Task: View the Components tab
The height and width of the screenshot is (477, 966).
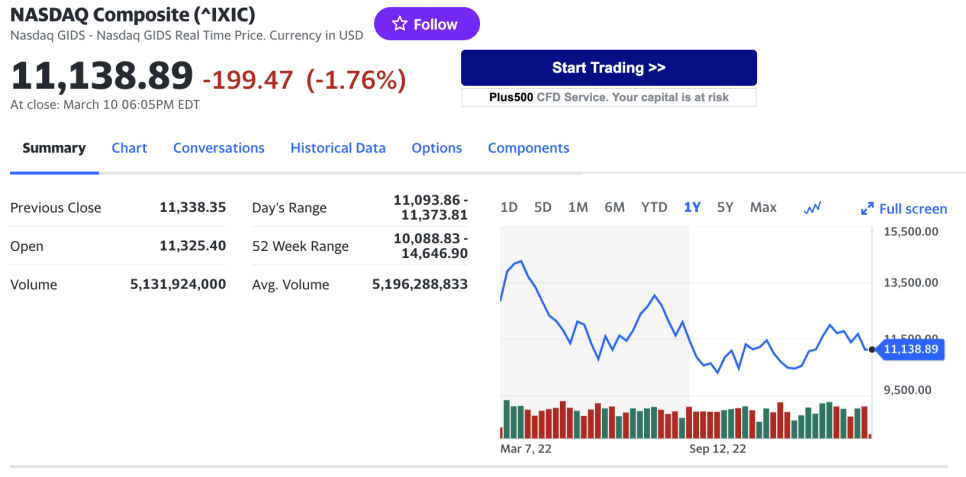Action: point(529,148)
